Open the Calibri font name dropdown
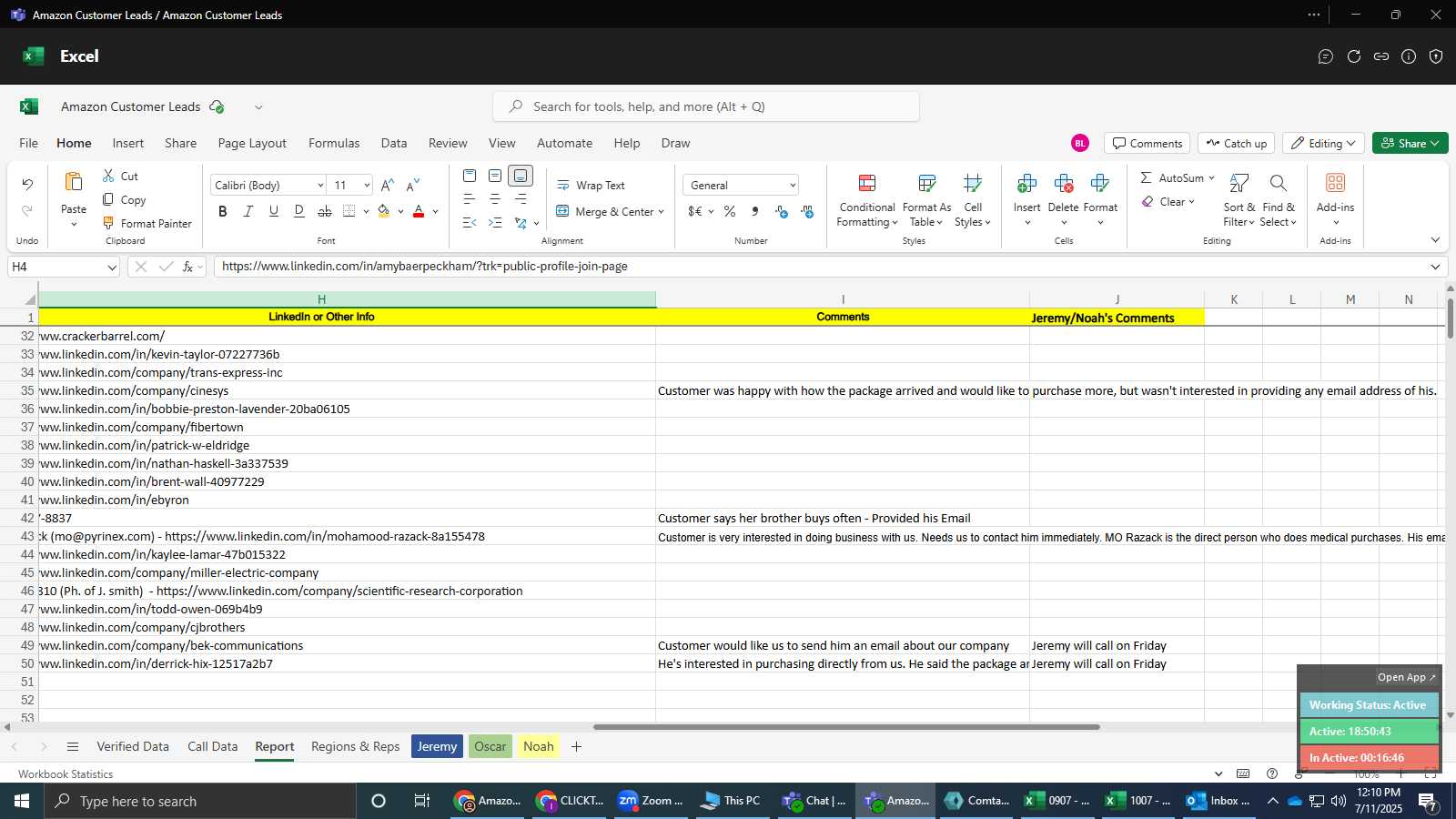The height and width of the screenshot is (819, 1456). [x=320, y=186]
